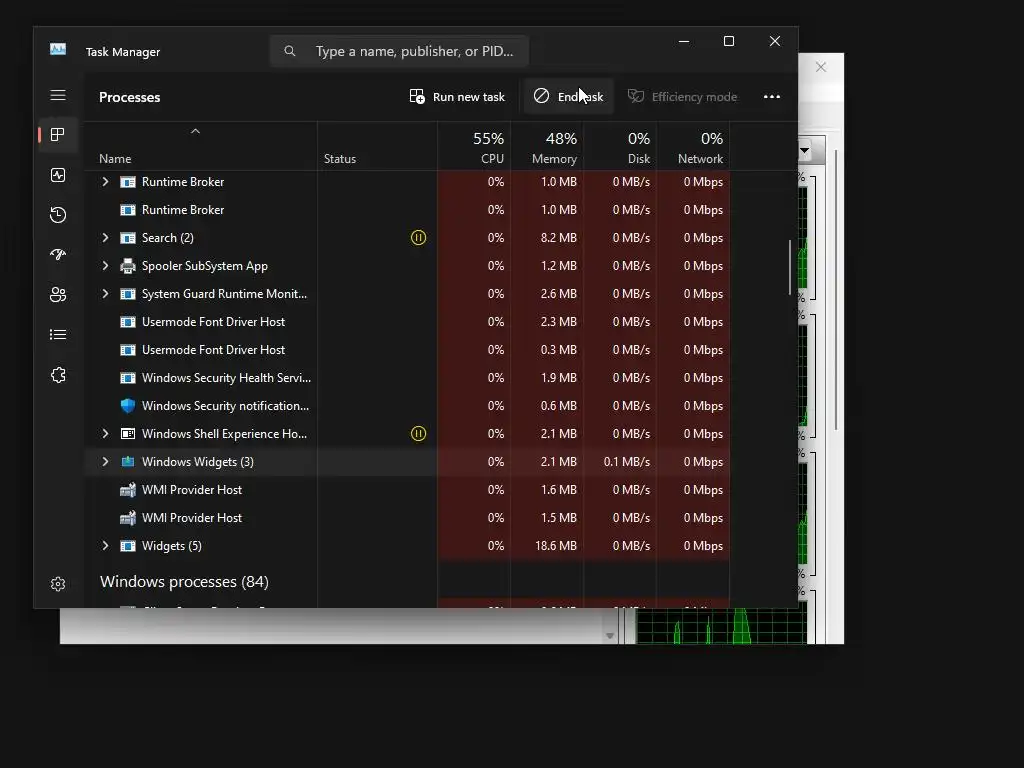Click the Windows processes (84) group heading
1024x768 pixels.
pyautogui.click(x=184, y=582)
